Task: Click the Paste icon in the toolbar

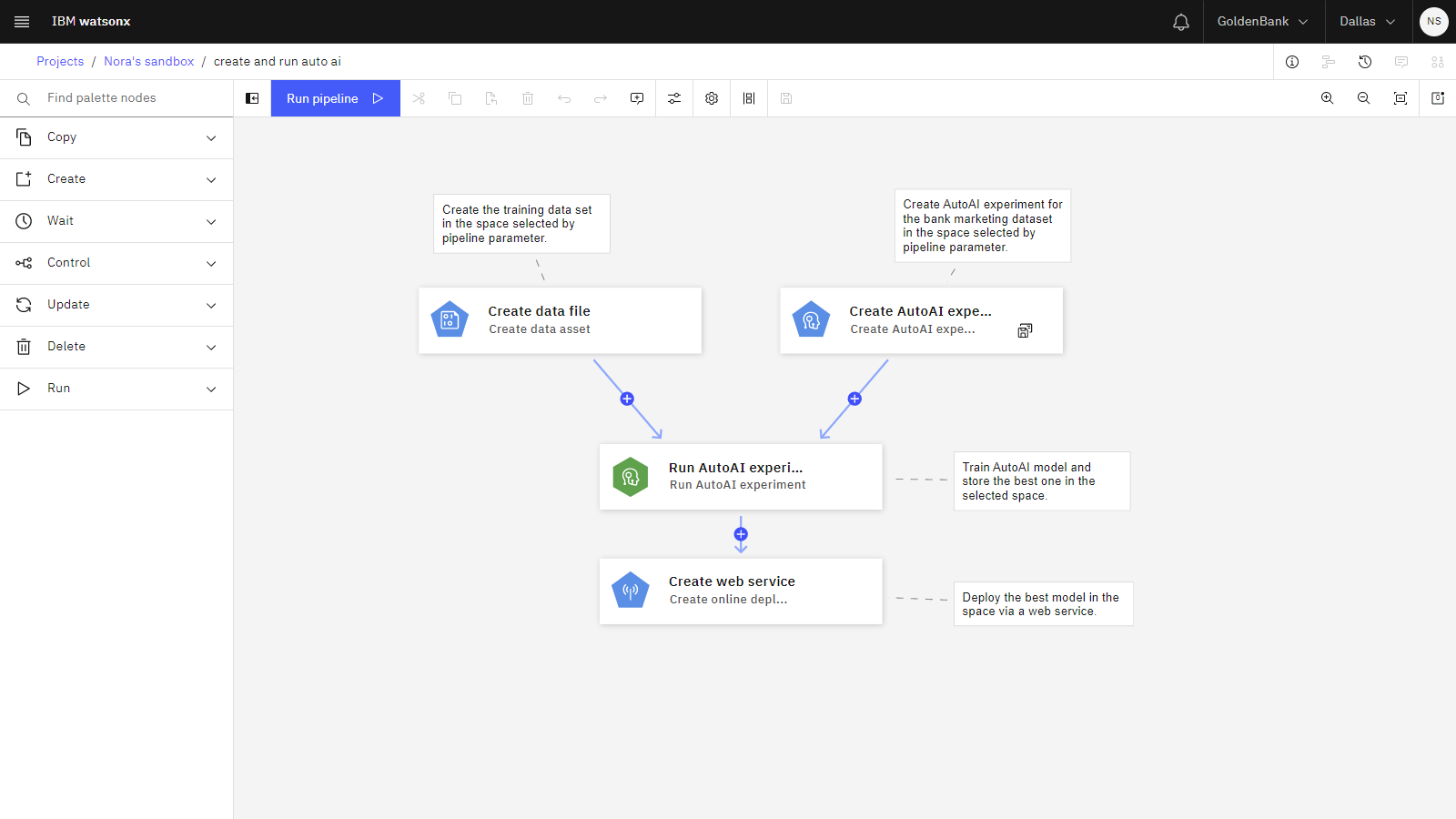Action: (x=491, y=98)
